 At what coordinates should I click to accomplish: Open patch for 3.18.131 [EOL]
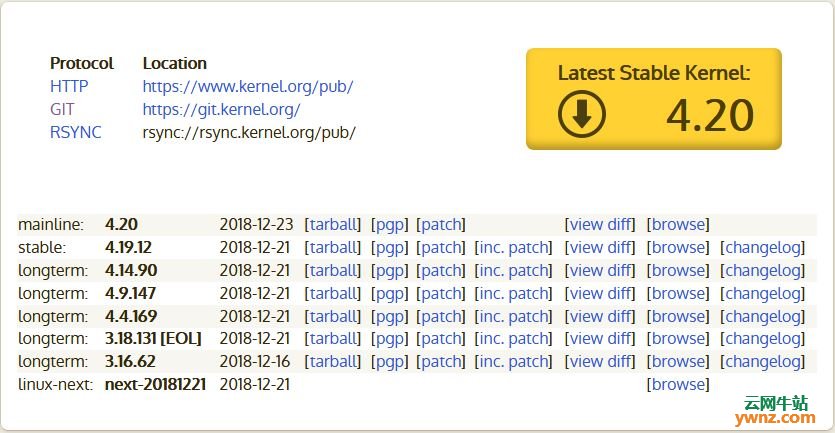click(x=441, y=338)
